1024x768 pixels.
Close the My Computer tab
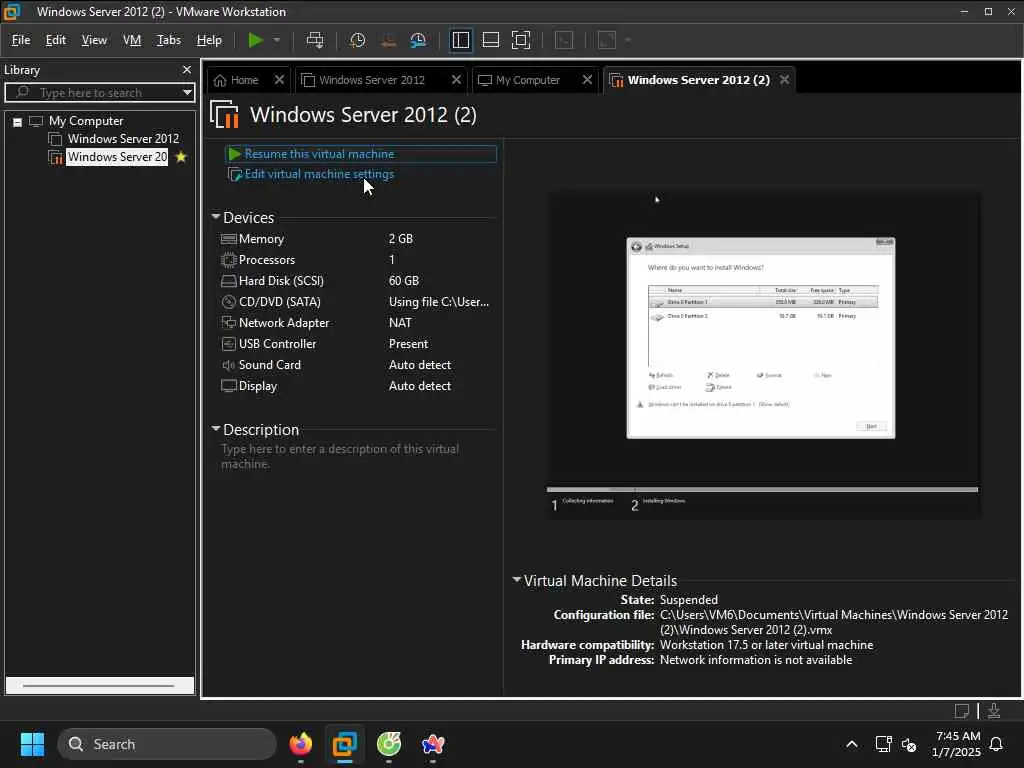coord(587,80)
